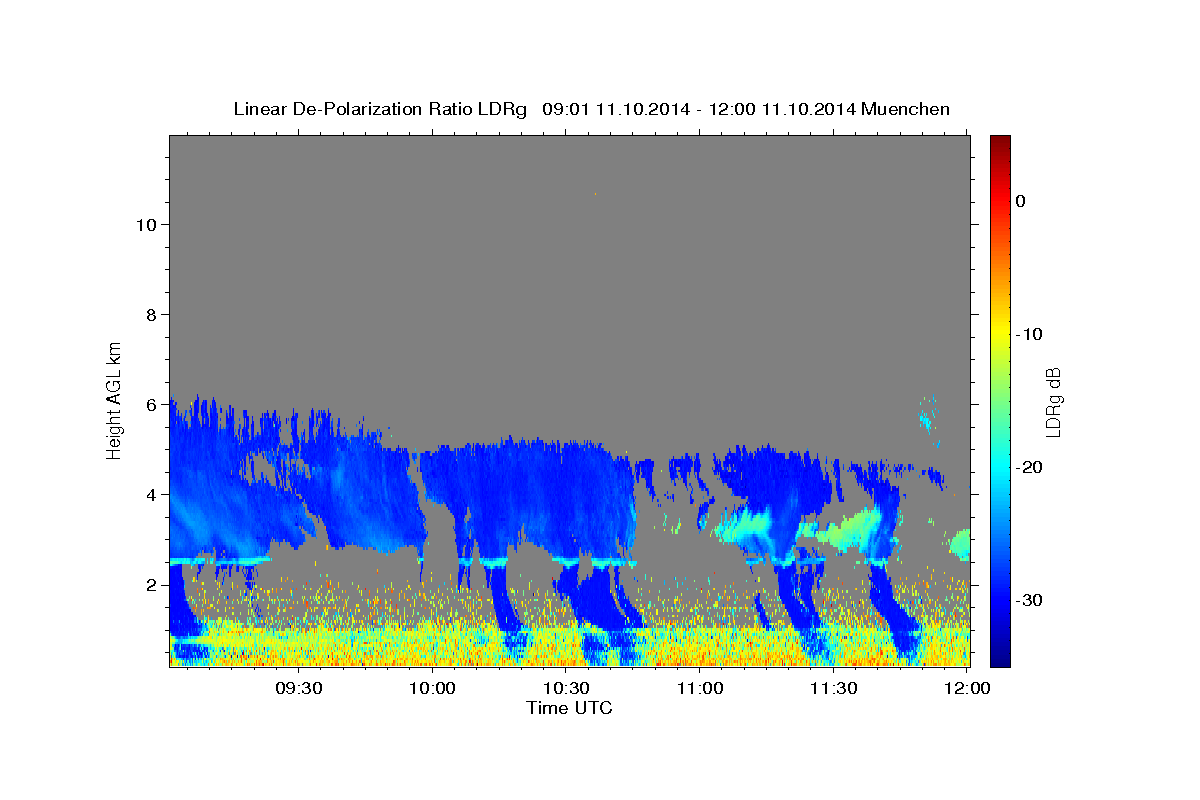Viewport: 1200px width, 800px height.
Task: Click the colorbar value -20
Action: tap(1030, 467)
